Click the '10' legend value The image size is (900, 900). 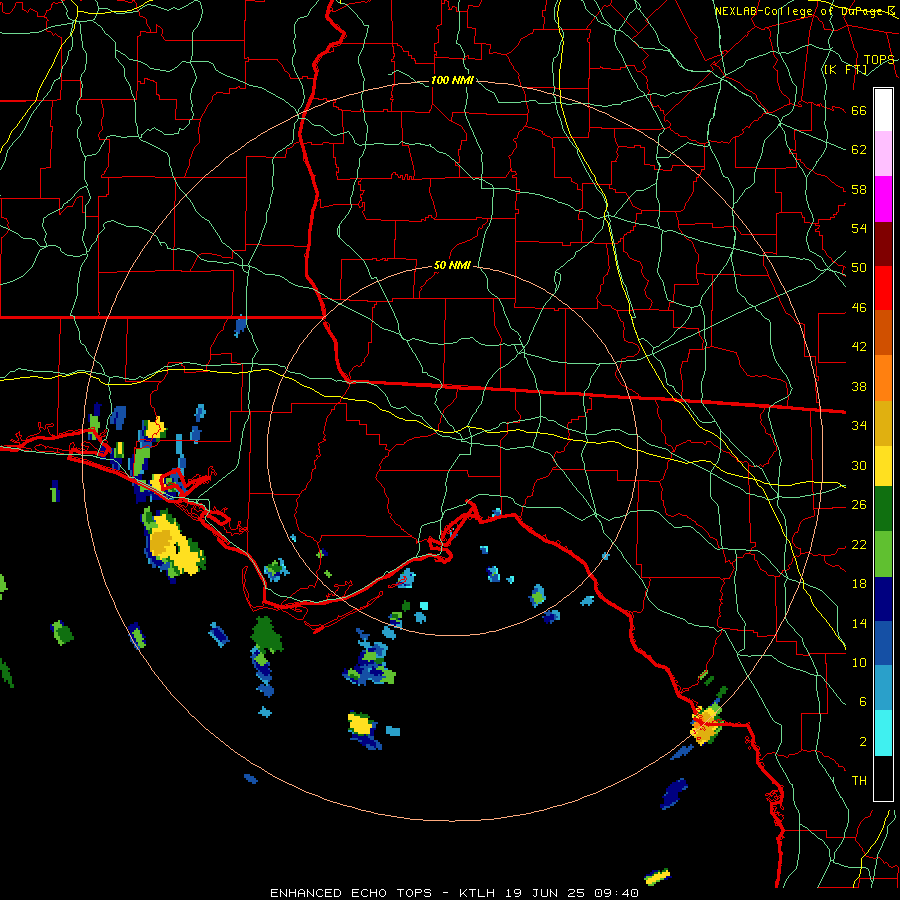pos(859,662)
